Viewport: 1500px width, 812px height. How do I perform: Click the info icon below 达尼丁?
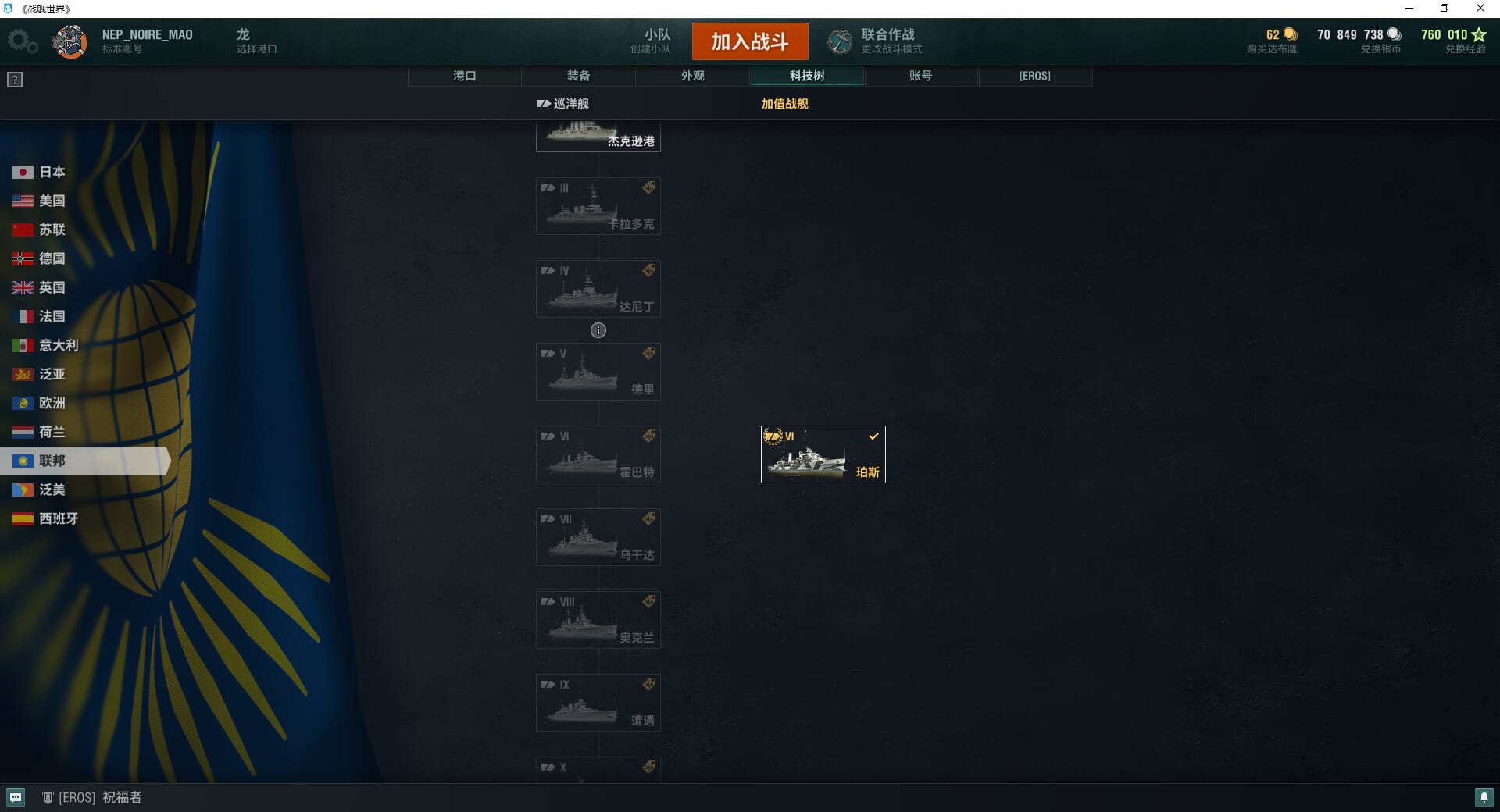(598, 330)
